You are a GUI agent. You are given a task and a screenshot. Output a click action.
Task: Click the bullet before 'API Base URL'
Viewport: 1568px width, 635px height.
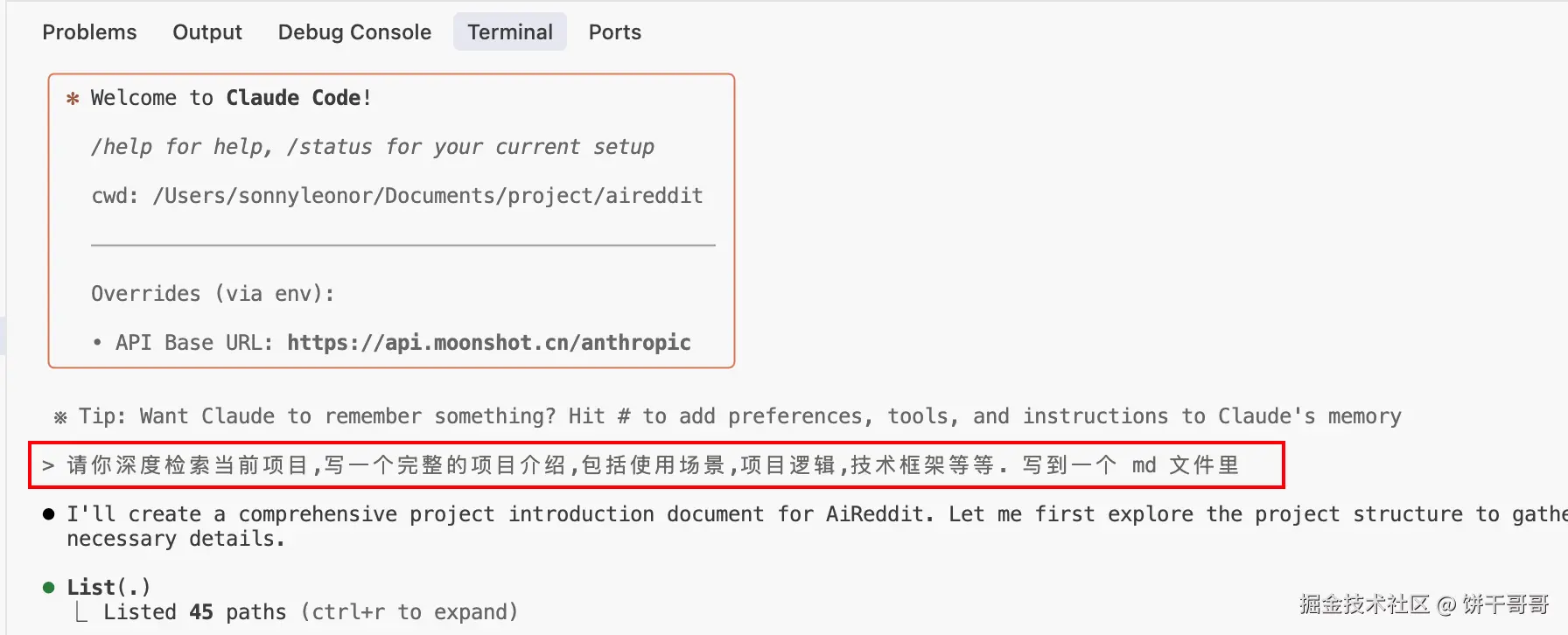pos(97,343)
